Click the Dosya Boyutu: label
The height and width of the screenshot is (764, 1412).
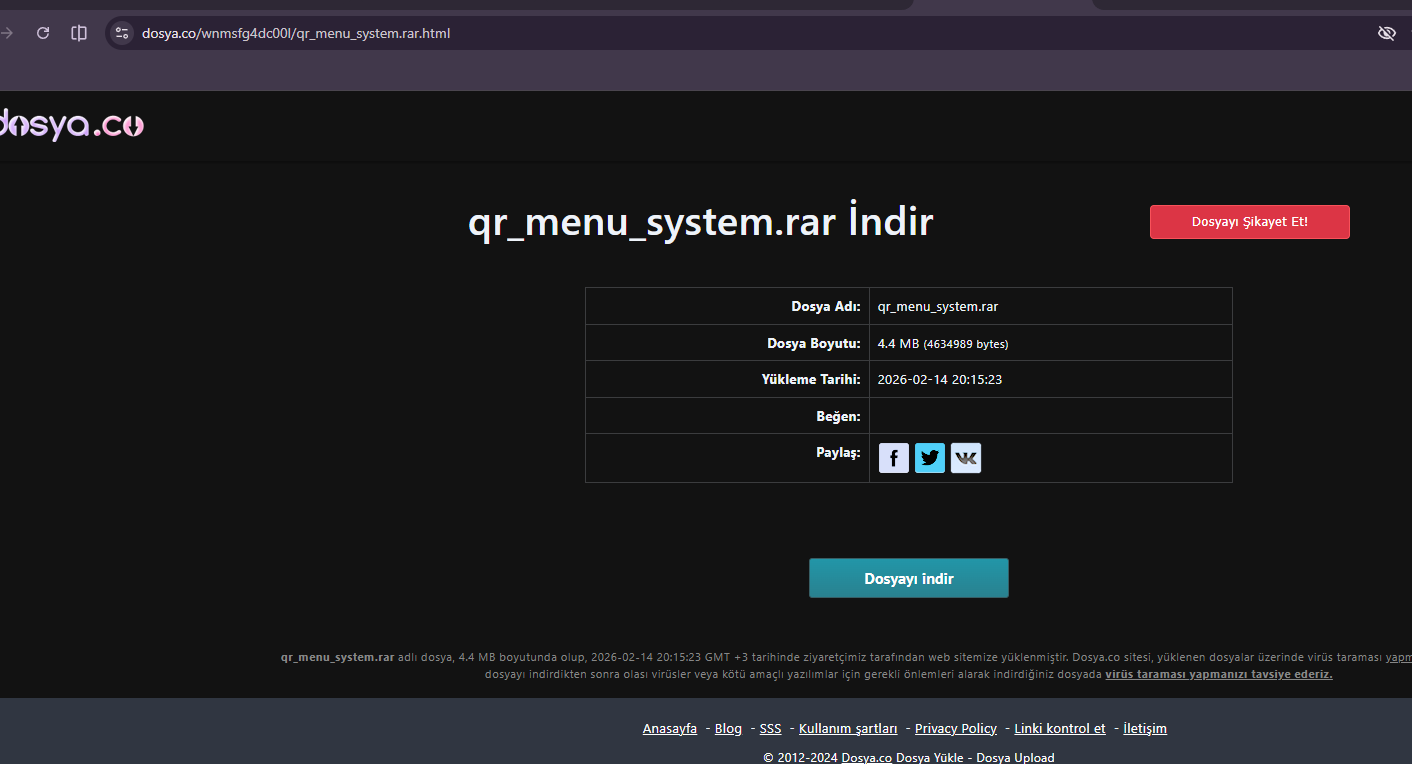(814, 343)
